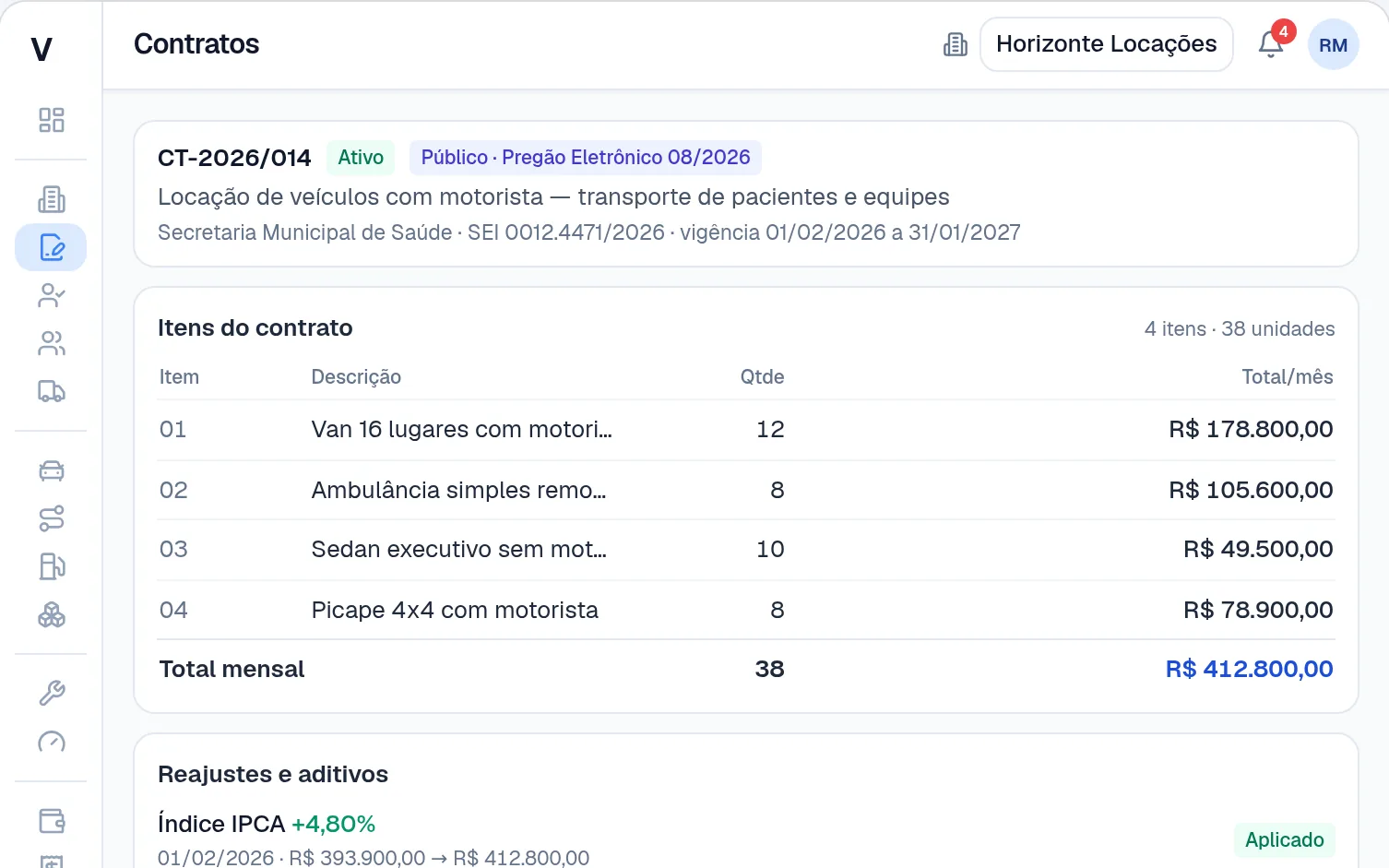Open the routes icon in sidebar
This screenshot has height=868, width=1389.
[x=51, y=518]
